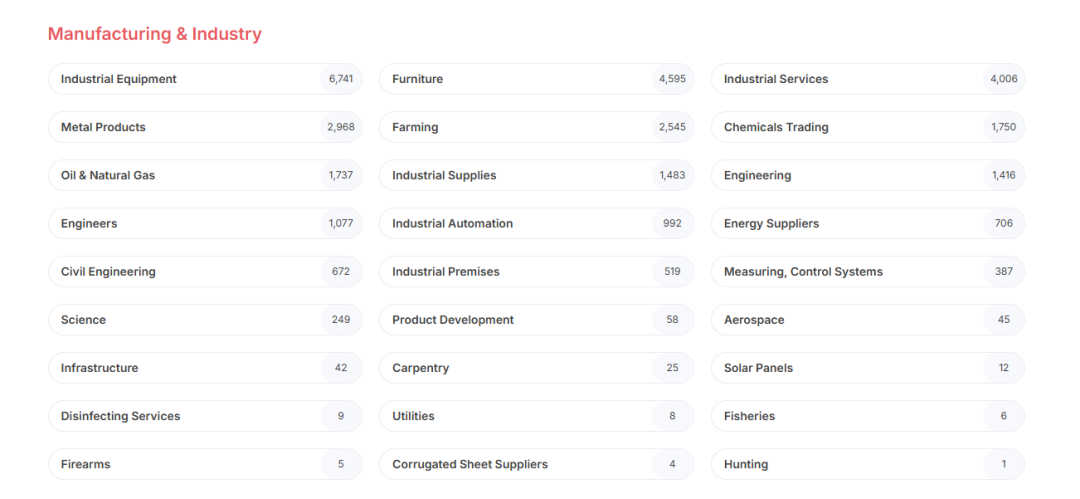
Task: Open Measuring, Control Systems category
Action: click(x=868, y=272)
